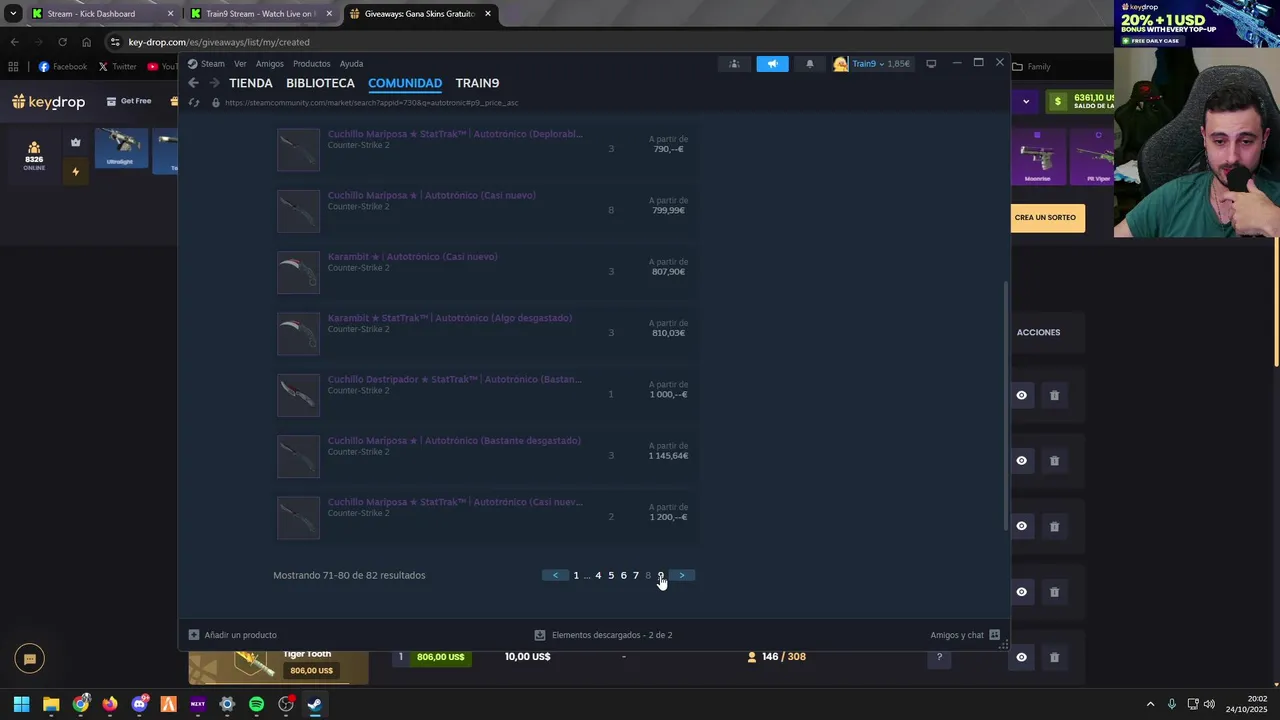
Task: Click the keydrop logo
Action: [49, 101]
